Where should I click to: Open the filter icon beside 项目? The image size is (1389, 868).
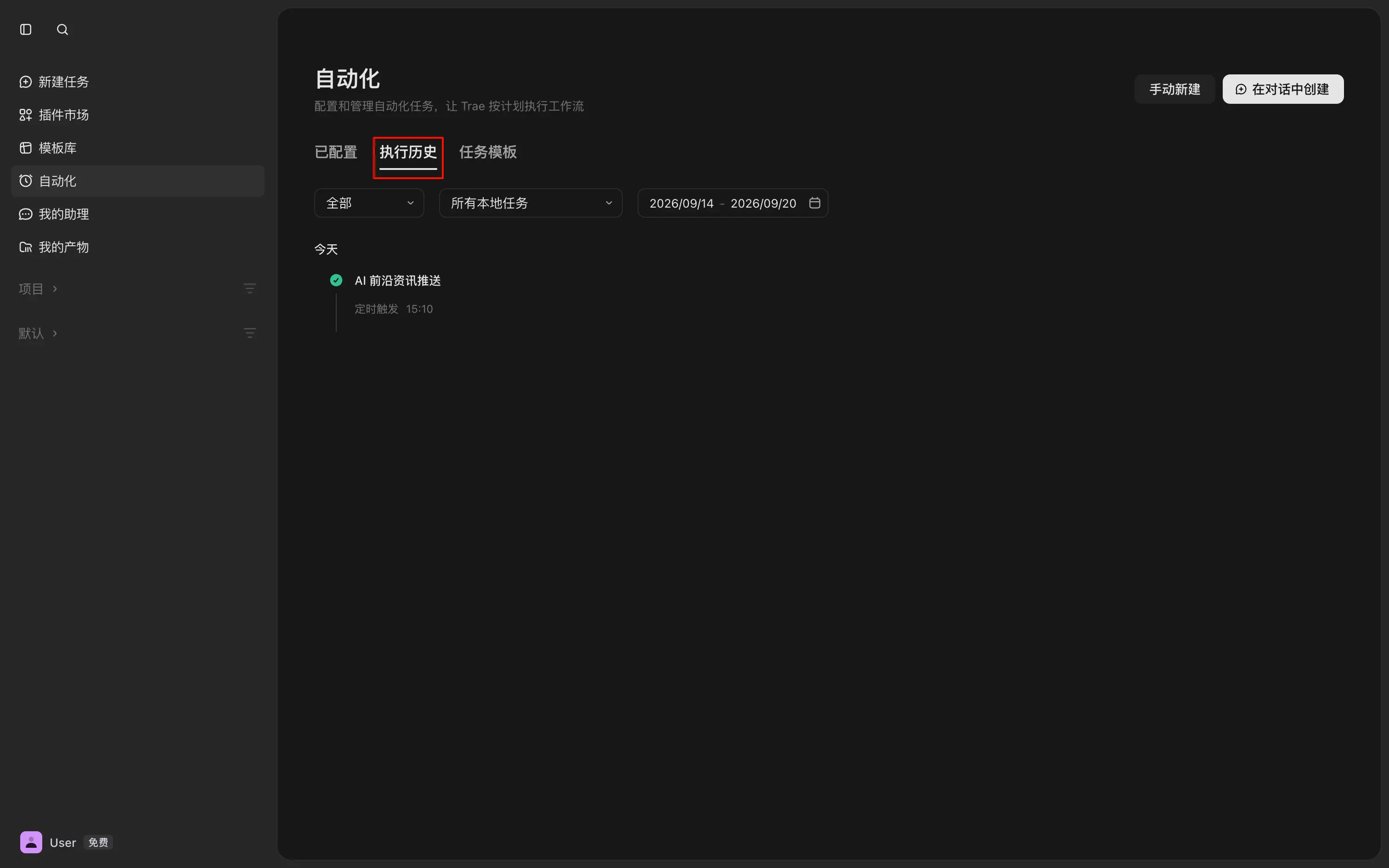[x=250, y=288]
